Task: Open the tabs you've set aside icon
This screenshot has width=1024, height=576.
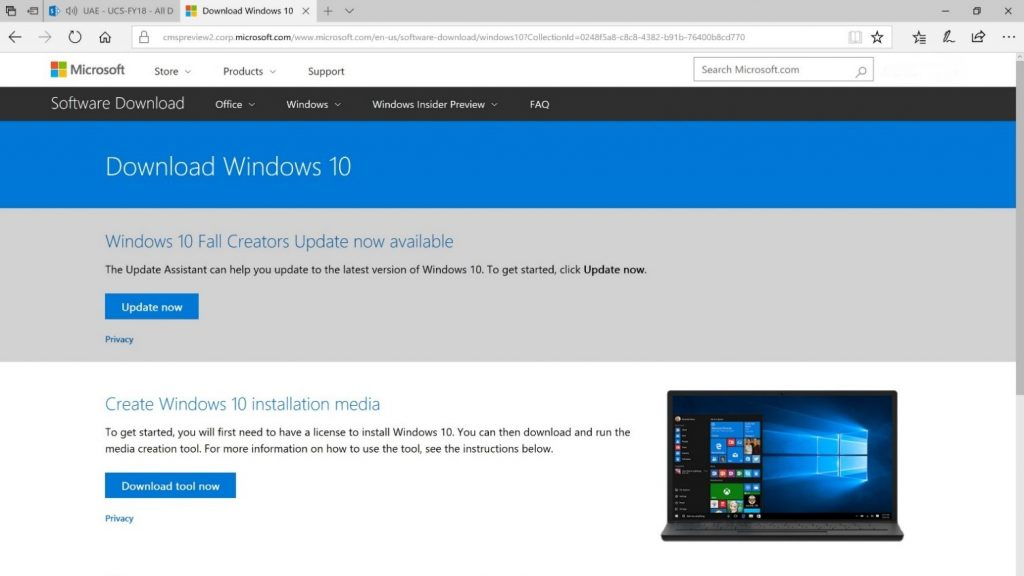Action: coord(10,11)
